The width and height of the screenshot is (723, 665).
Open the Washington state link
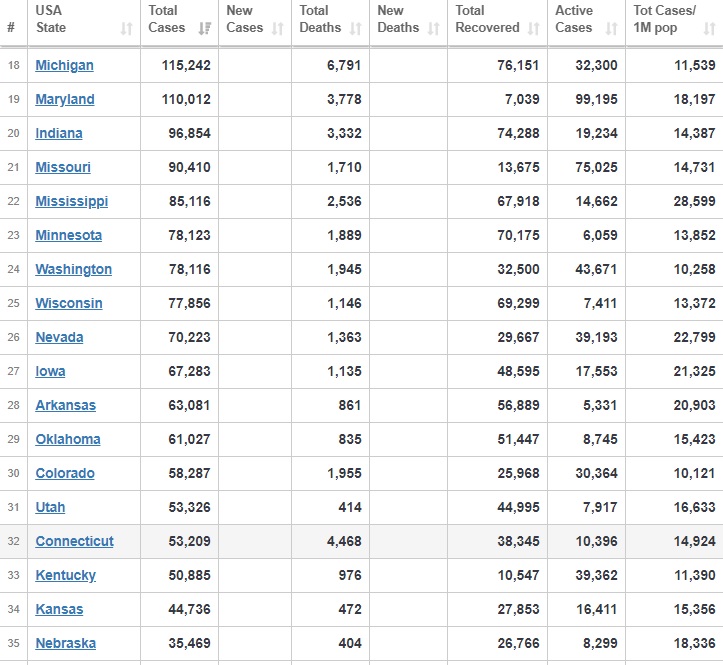tap(73, 269)
